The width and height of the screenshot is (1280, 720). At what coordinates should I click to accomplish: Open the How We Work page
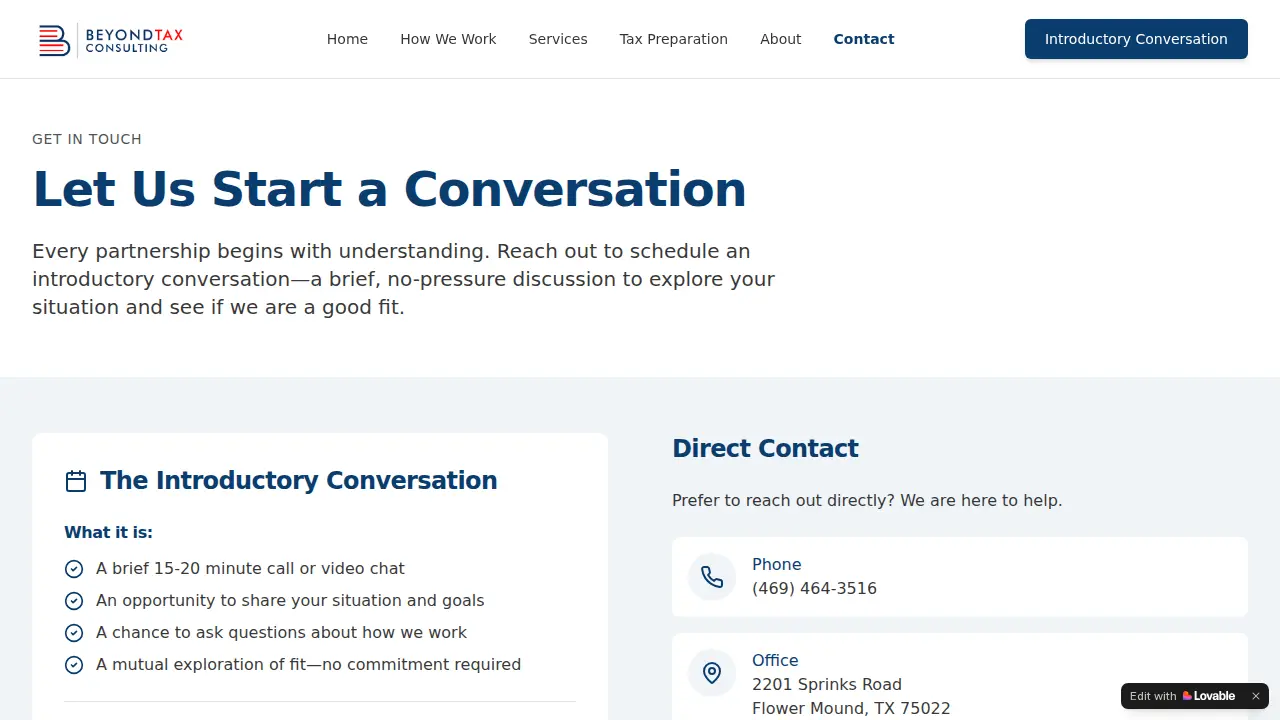448,39
